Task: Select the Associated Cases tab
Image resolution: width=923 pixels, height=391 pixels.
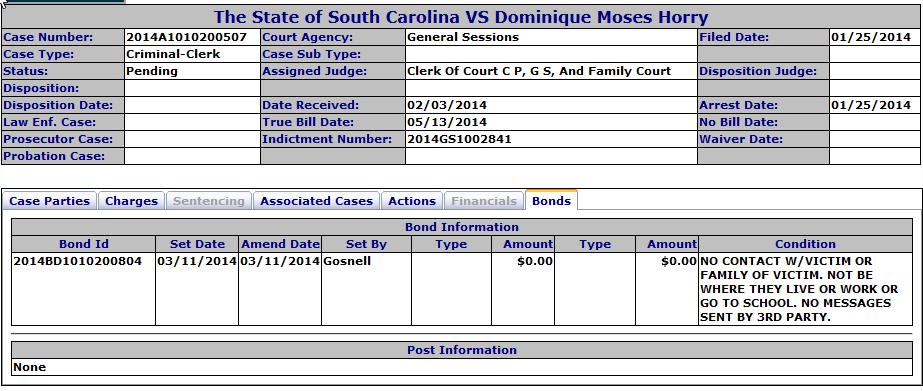Action: pyautogui.click(x=317, y=201)
